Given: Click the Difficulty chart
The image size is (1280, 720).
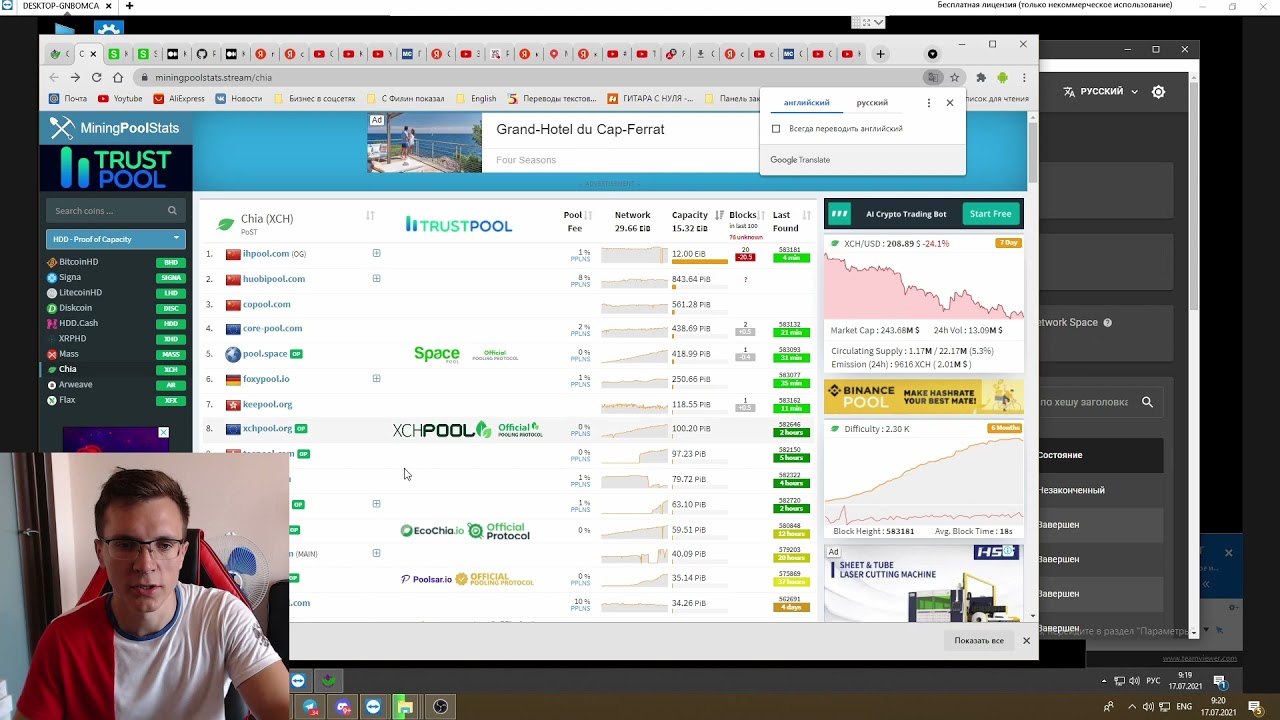Looking at the screenshot, I should pos(923,480).
